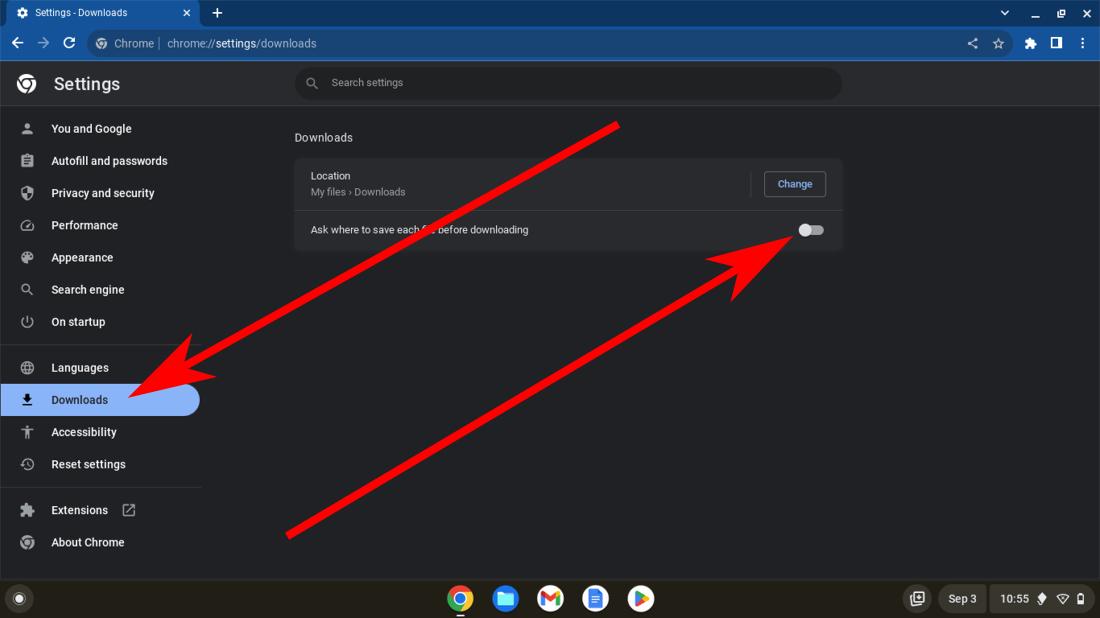Click the back navigation arrow
Viewport: 1100px width, 618px height.
17,43
